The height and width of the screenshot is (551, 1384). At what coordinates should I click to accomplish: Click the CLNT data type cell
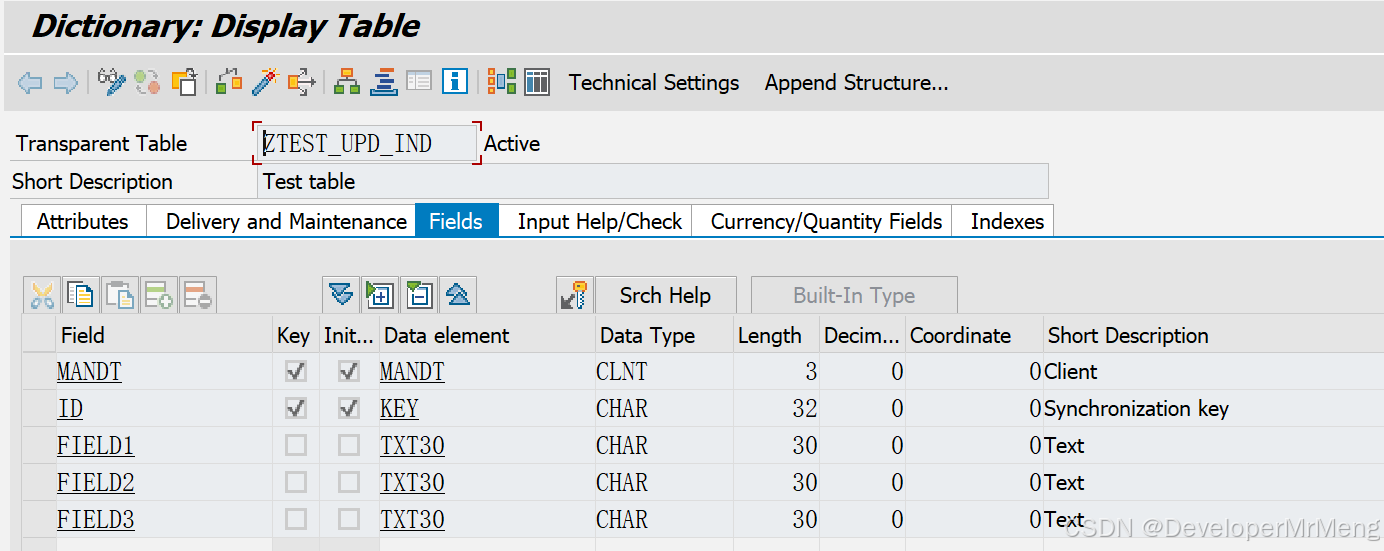664,371
